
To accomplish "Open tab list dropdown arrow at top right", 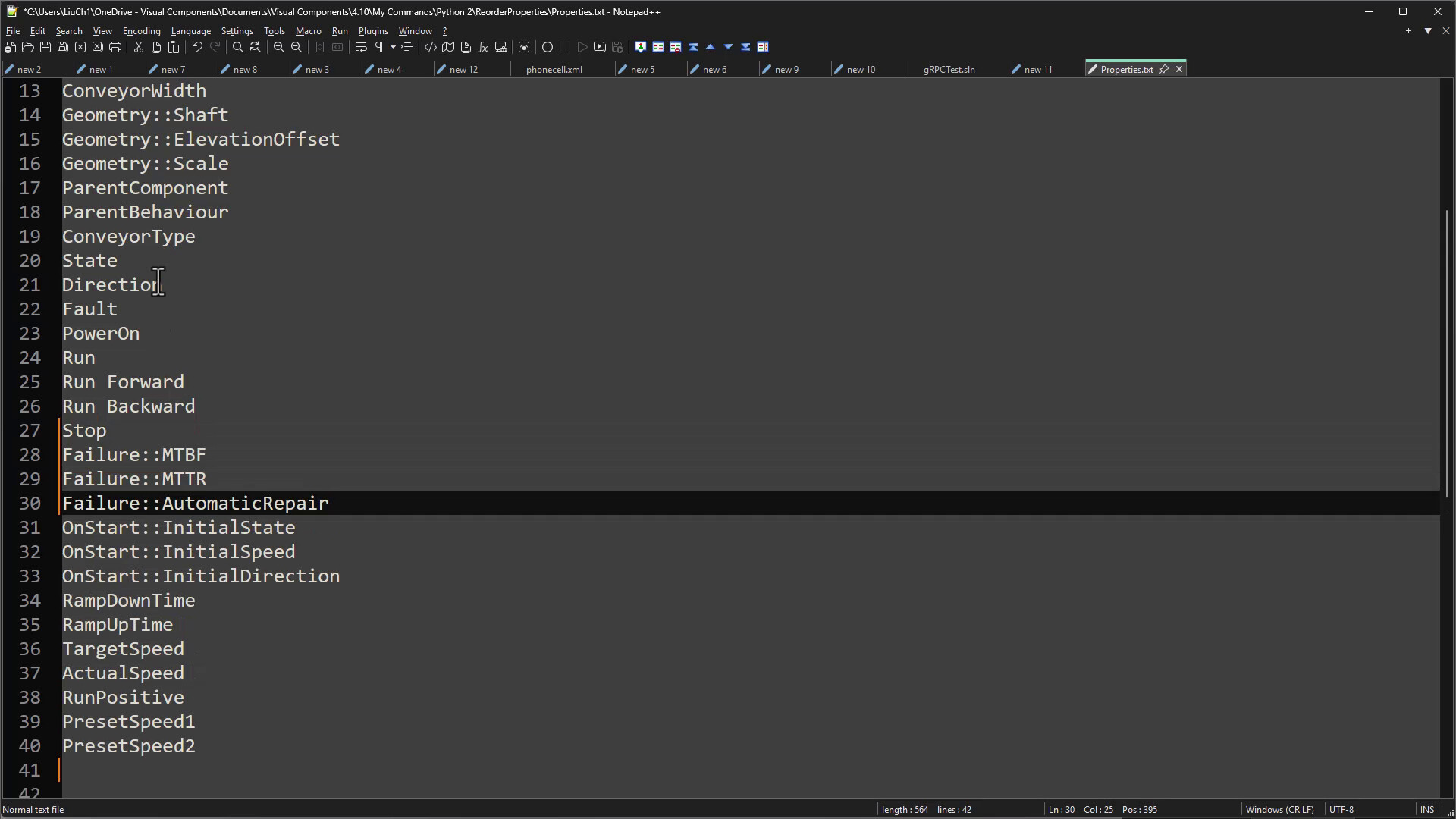I will (x=1427, y=31).
